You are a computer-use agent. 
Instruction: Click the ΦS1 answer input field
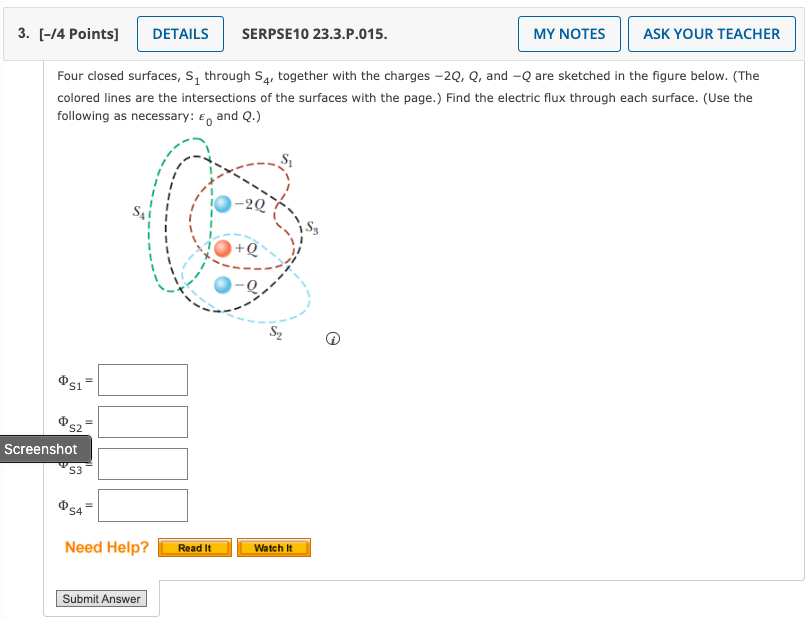pos(142,379)
